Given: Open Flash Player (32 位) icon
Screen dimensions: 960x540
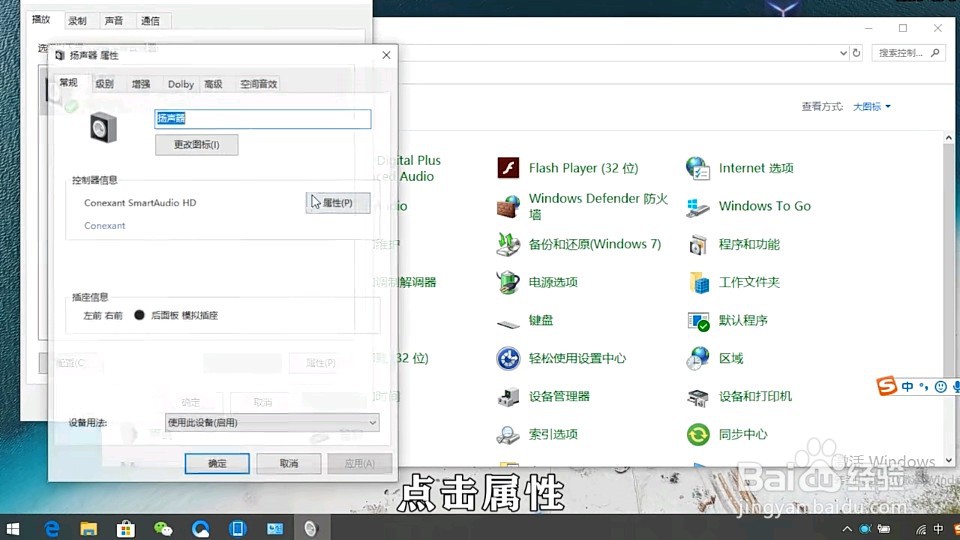Looking at the screenshot, I should click(508, 168).
